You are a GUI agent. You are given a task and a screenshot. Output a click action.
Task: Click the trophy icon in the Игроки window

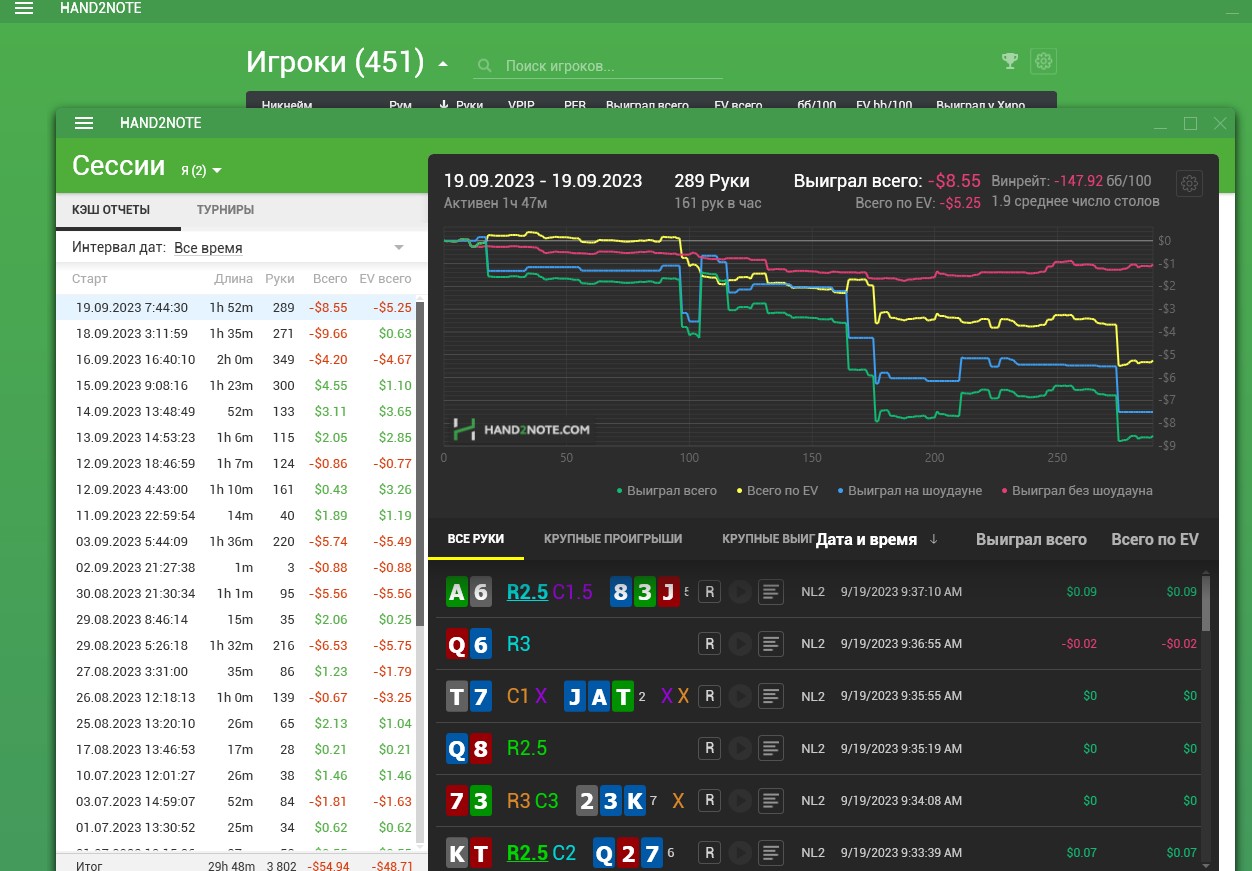point(1010,61)
